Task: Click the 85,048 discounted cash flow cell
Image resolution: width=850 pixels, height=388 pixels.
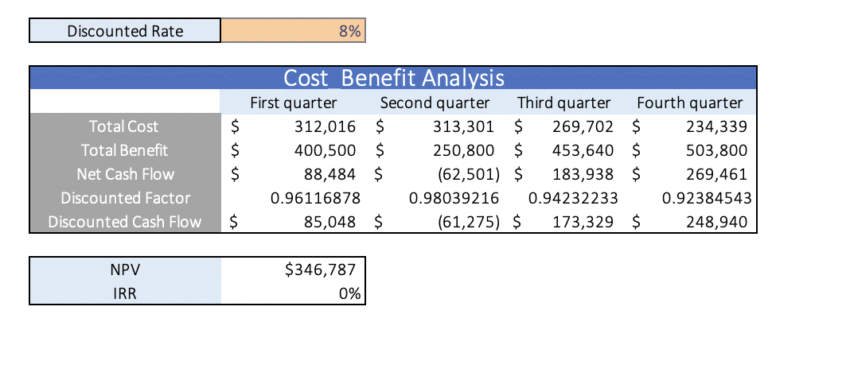Action: click(293, 222)
